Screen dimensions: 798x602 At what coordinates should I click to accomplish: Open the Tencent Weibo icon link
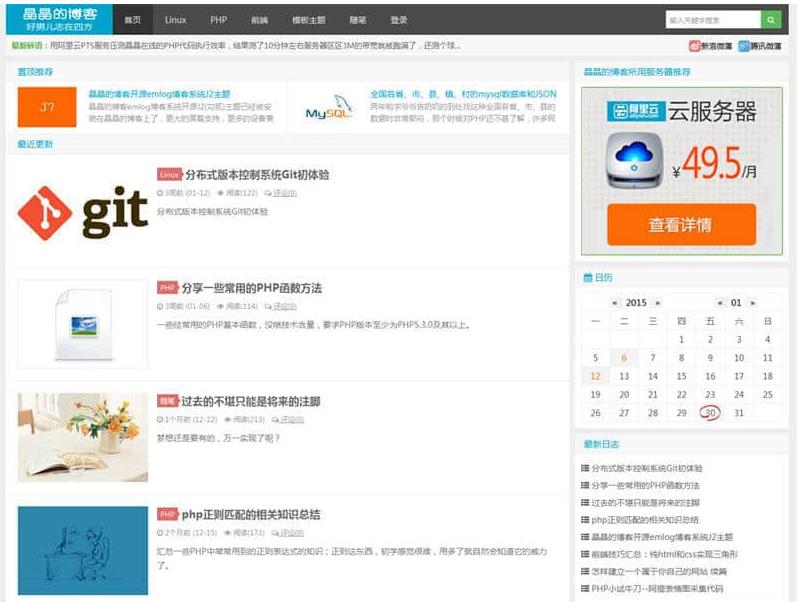coord(760,46)
